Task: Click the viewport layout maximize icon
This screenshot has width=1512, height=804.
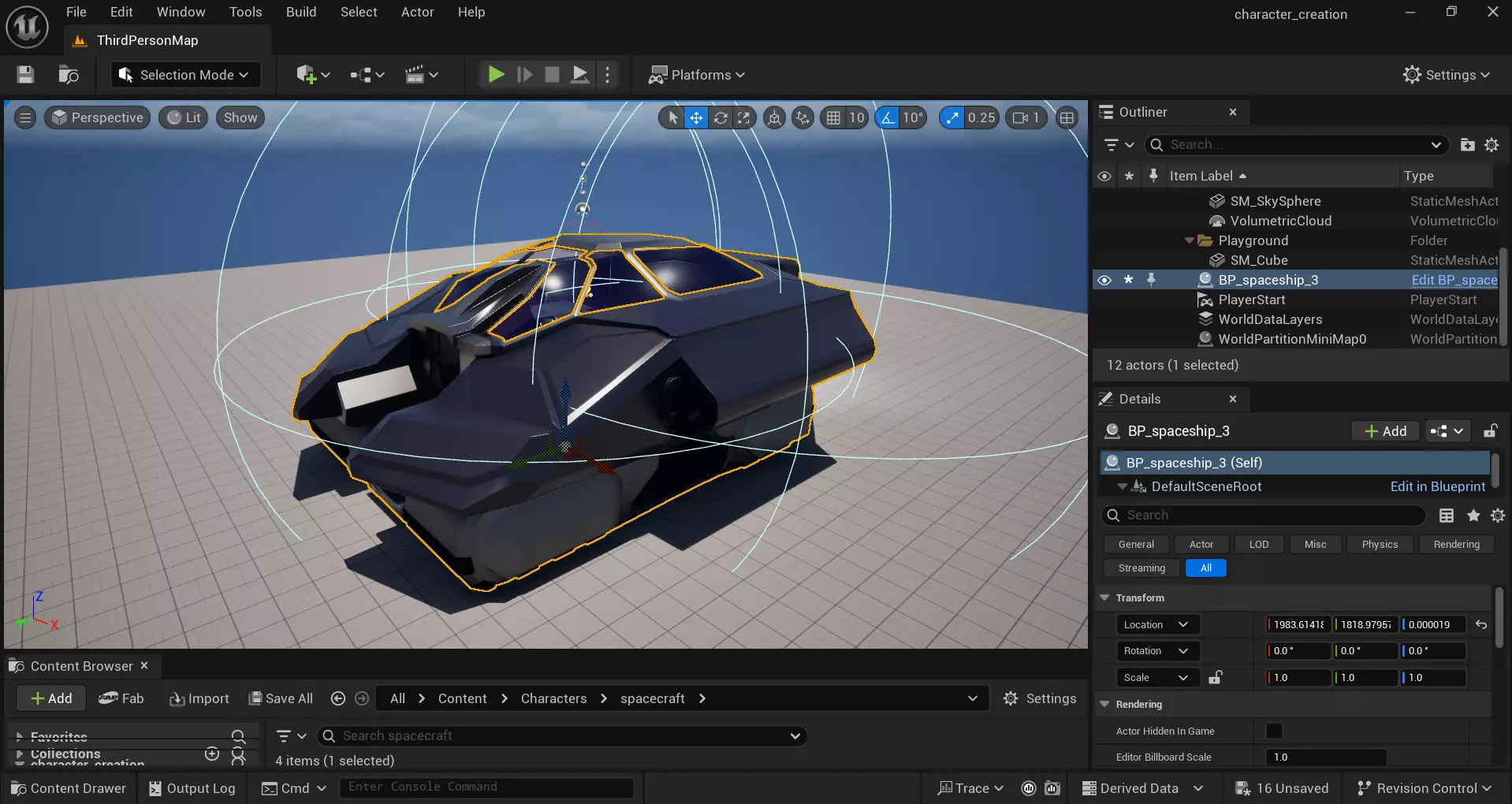Action: (x=1067, y=117)
